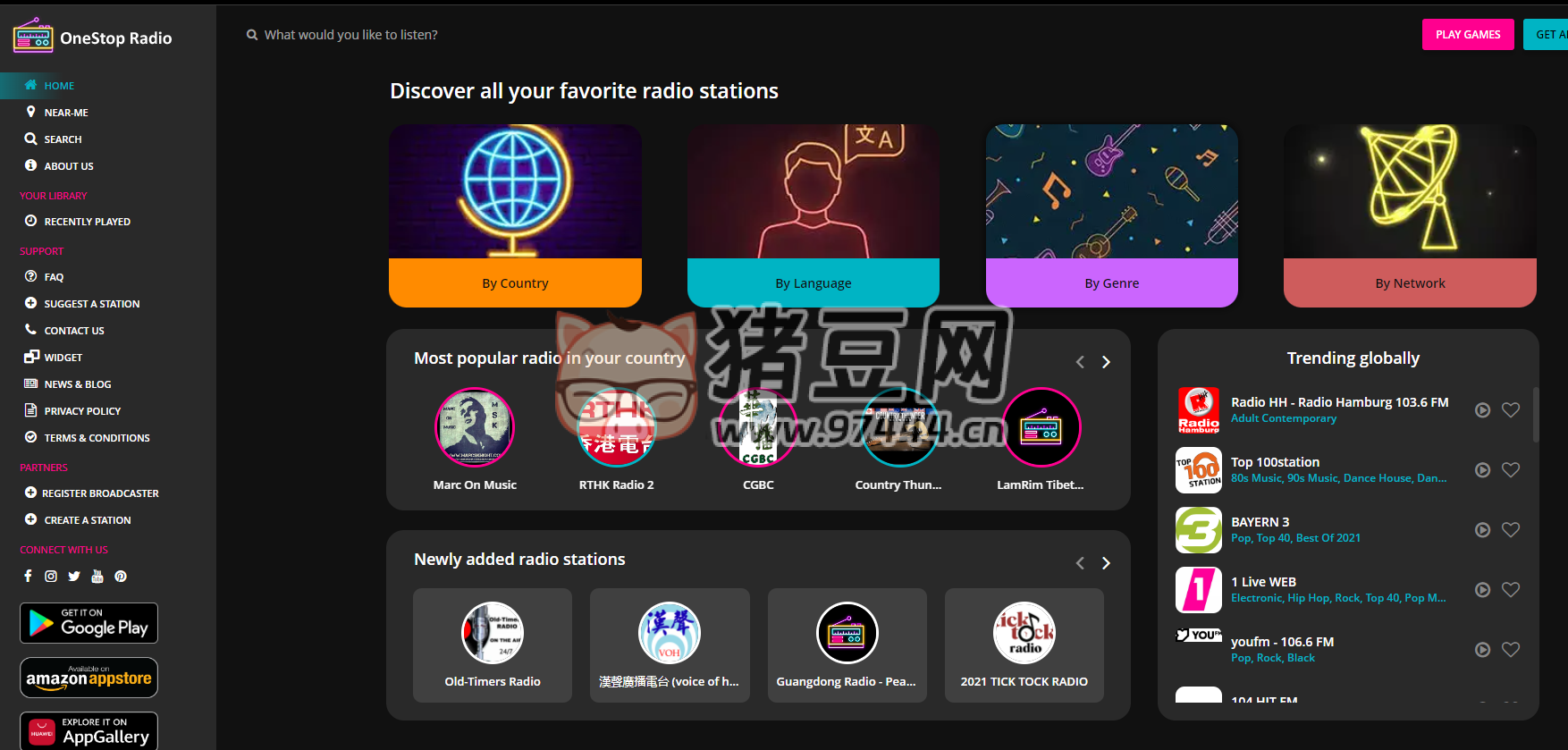Browse stations By Language card
Viewport: 1568px width, 750px height.
click(x=814, y=215)
